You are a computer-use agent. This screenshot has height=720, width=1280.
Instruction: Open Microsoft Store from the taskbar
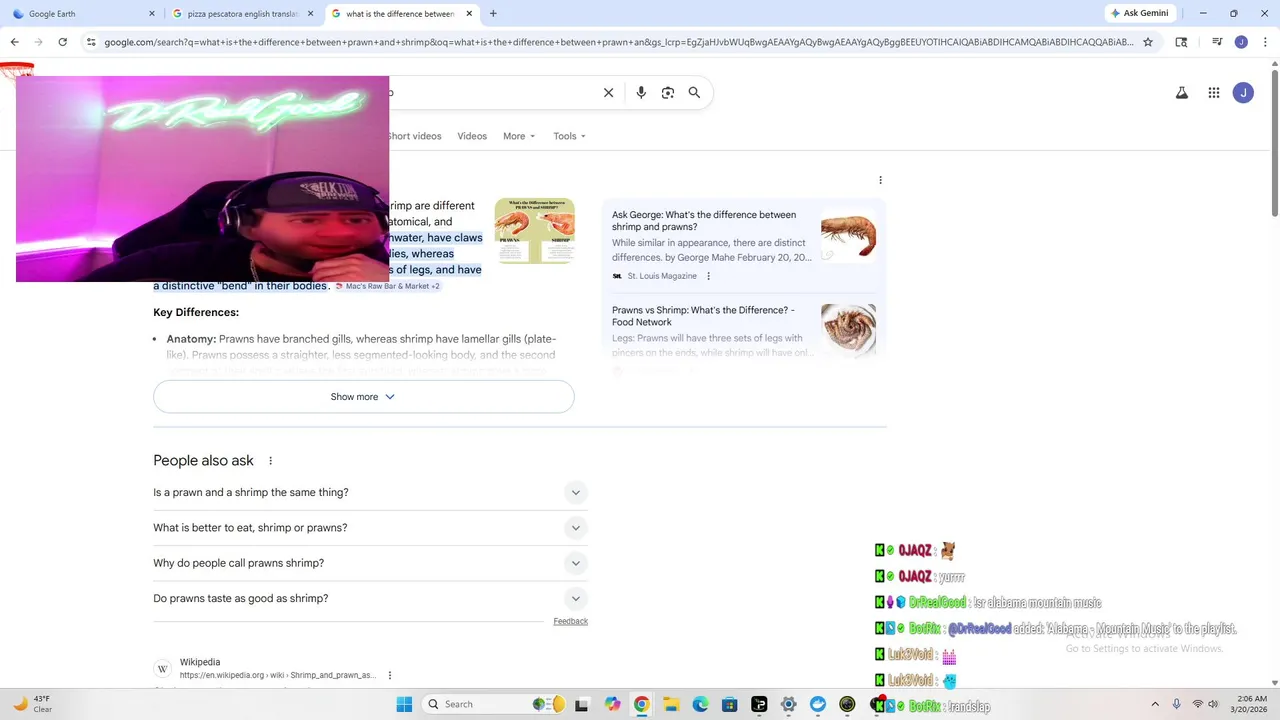pos(730,704)
